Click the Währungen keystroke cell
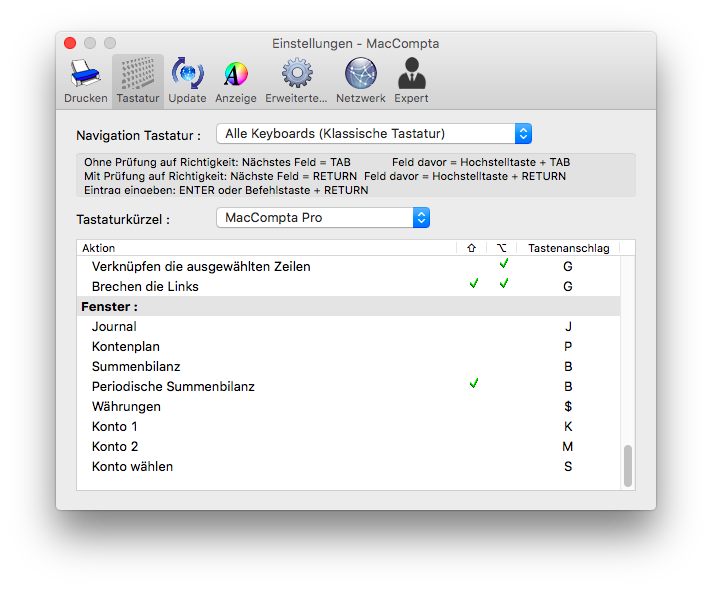The width and height of the screenshot is (712, 590). pyautogui.click(x=567, y=407)
